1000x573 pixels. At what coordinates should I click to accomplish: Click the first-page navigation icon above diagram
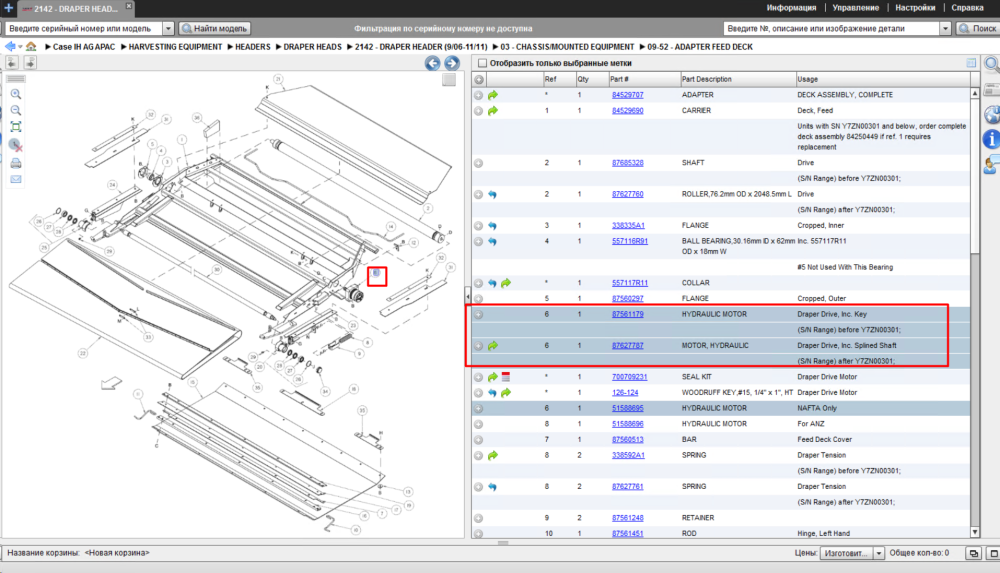tap(12, 62)
